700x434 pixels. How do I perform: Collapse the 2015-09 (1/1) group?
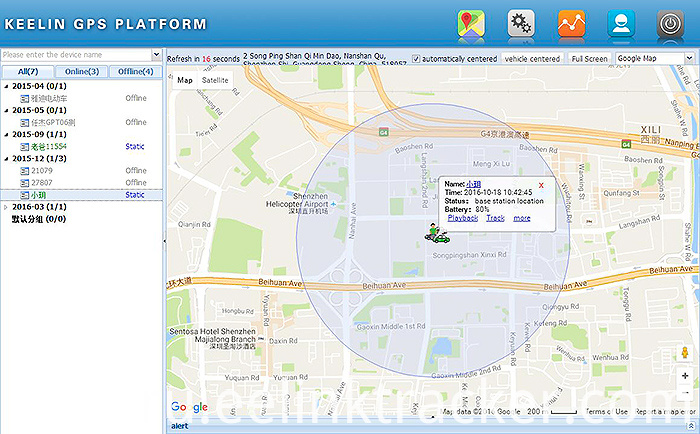[6, 134]
